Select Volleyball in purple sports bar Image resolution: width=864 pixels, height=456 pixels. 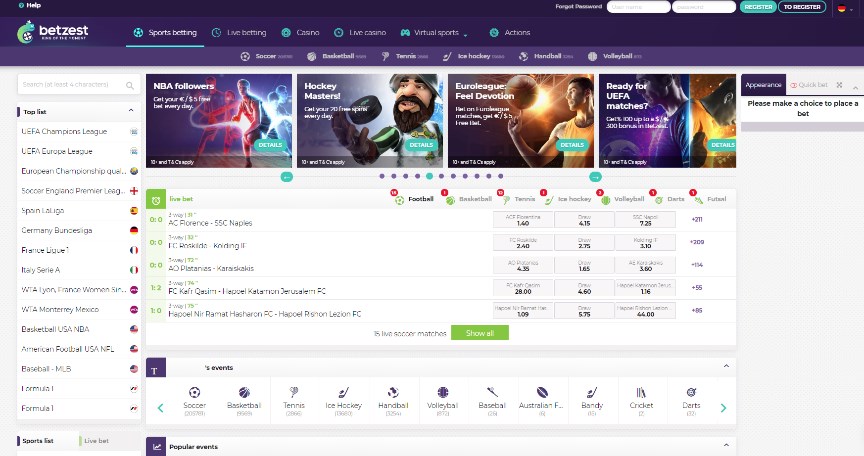(x=615, y=56)
